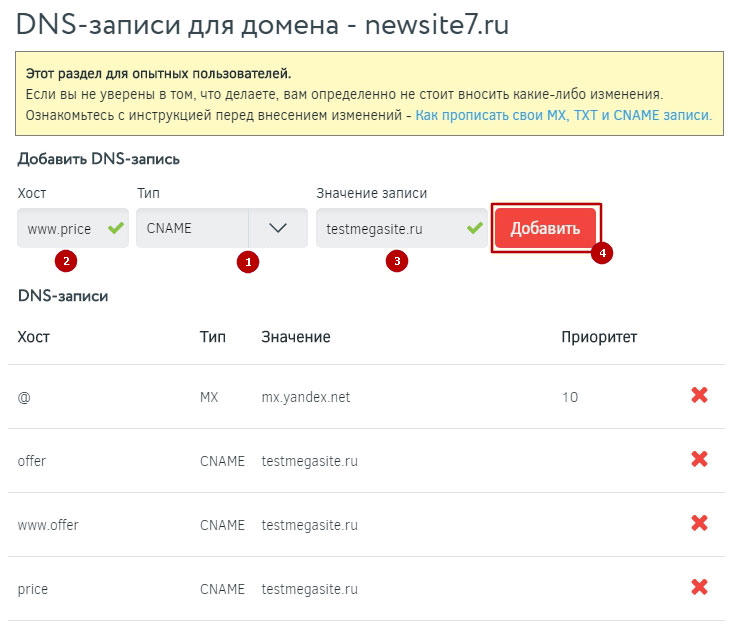Click the Хост column header in the table
Image resolution: width=740 pixels, height=626 pixels.
(33, 337)
